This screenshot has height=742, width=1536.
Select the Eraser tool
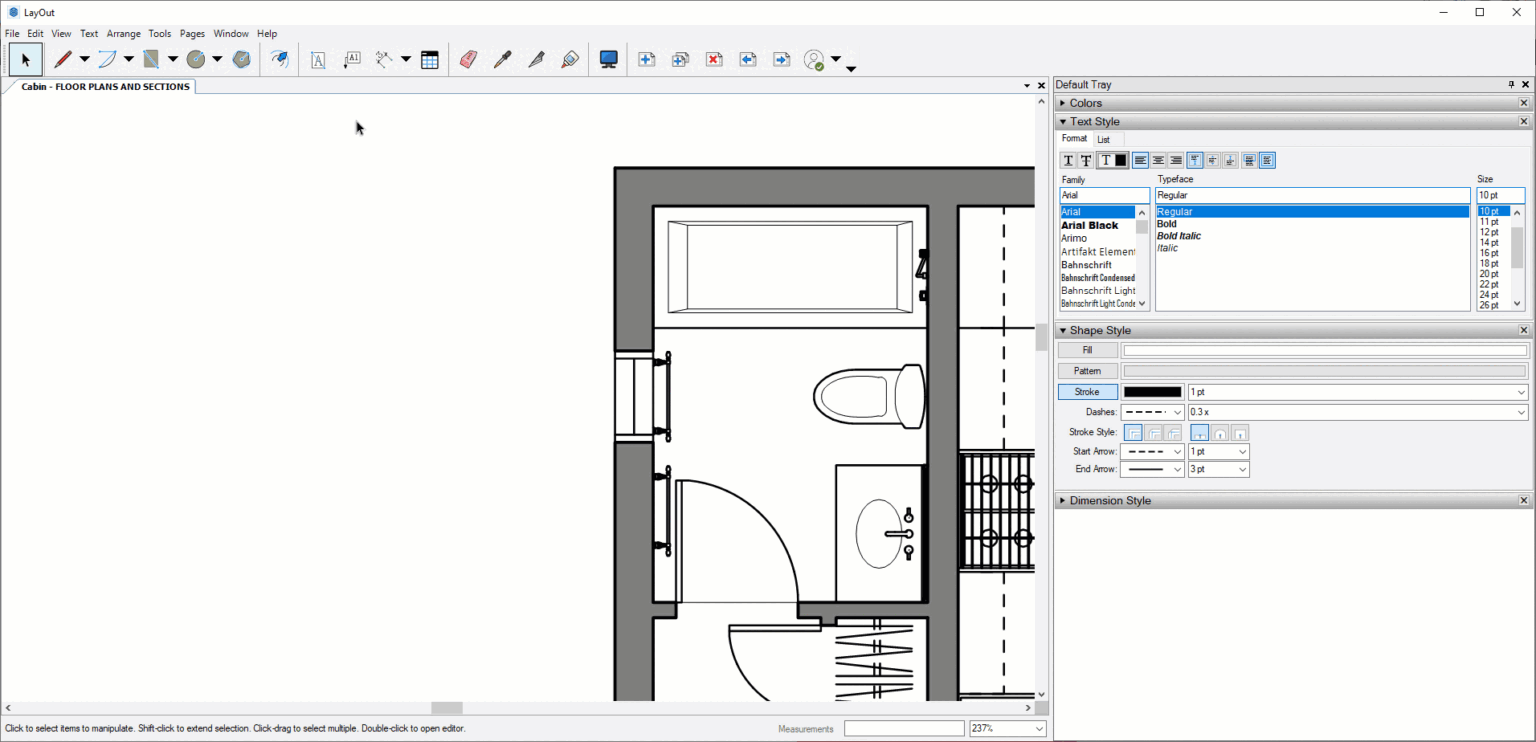467,59
